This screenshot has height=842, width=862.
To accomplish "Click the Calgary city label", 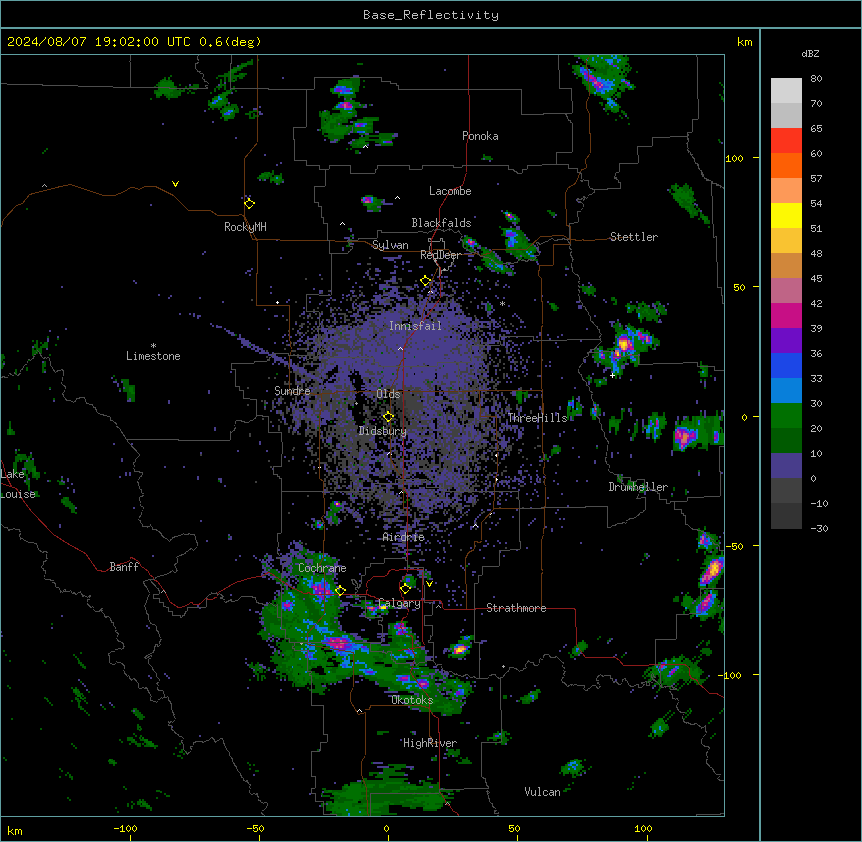I will point(399,603).
